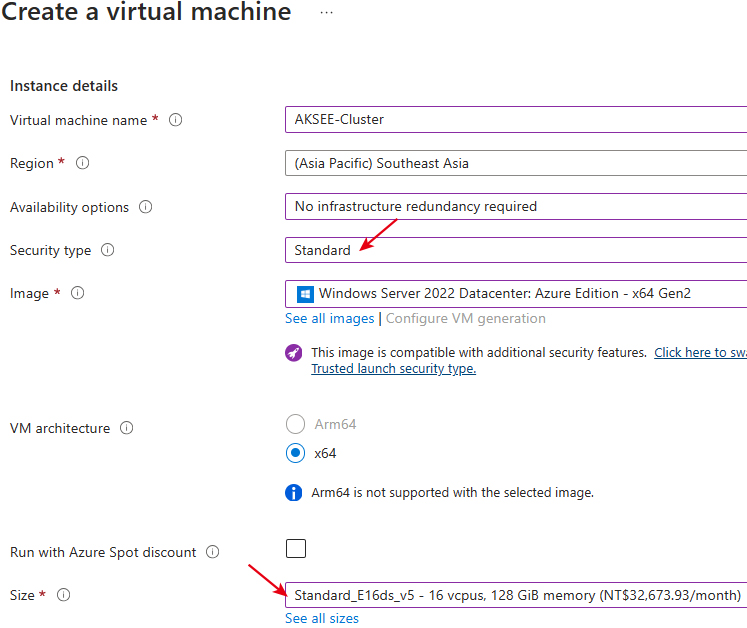This screenshot has height=628, width=747.
Task: Open the ellipsis menu beside page title
Action: click(326, 12)
